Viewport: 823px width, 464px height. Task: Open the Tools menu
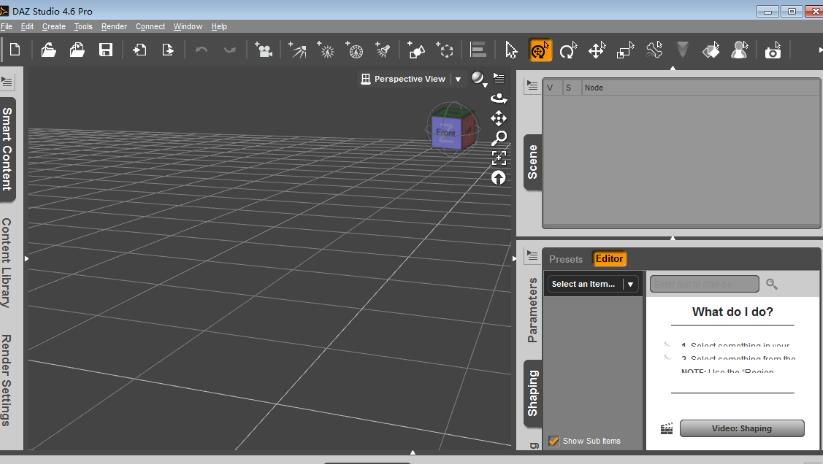pos(83,26)
